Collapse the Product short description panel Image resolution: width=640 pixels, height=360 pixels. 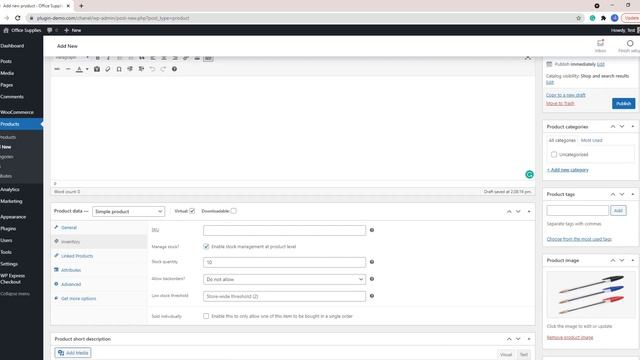pos(529,339)
